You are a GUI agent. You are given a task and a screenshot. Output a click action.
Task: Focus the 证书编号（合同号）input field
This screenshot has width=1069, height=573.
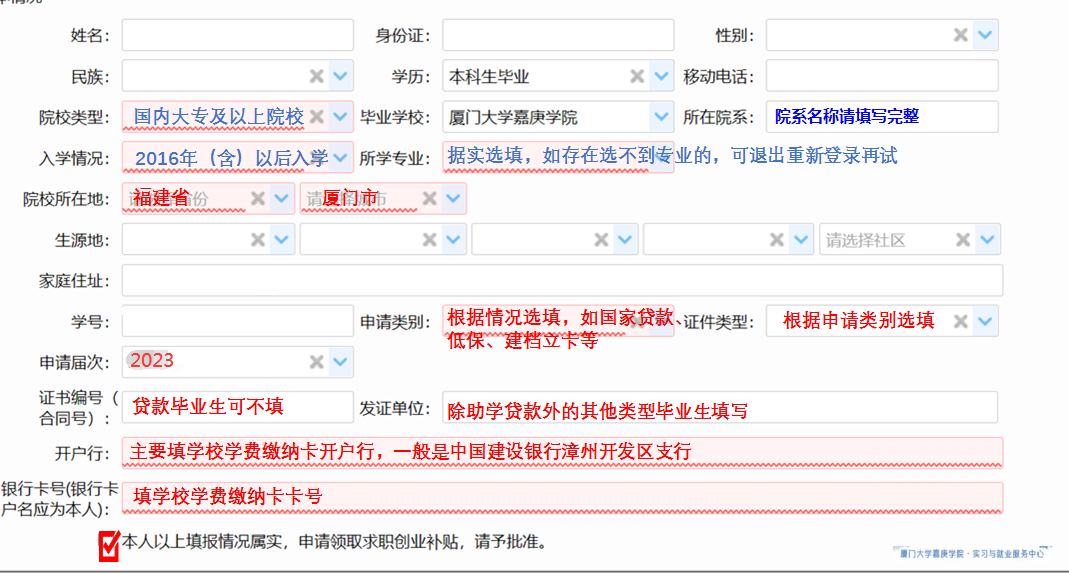238,407
